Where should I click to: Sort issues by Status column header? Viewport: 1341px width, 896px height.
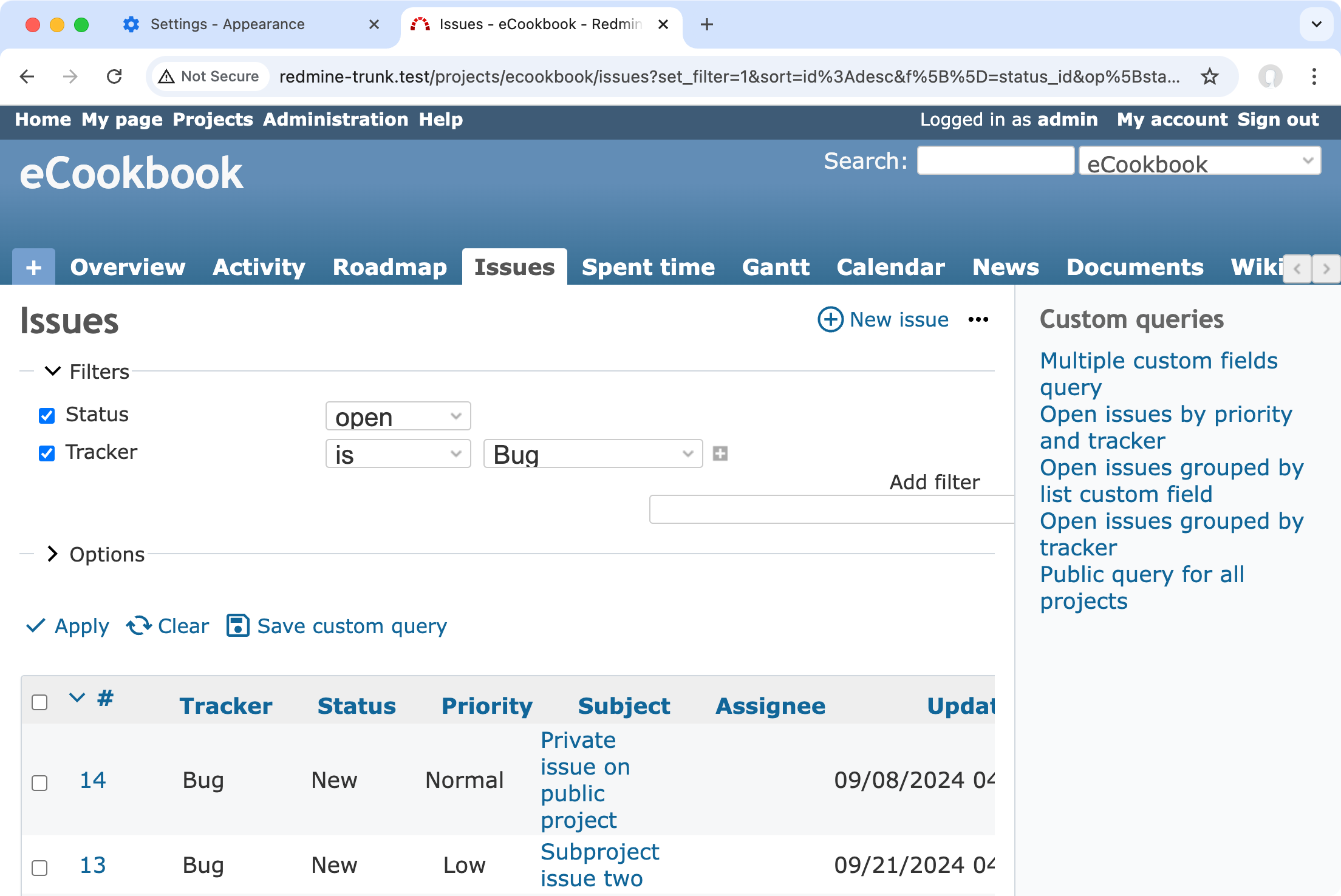pyautogui.click(x=357, y=706)
